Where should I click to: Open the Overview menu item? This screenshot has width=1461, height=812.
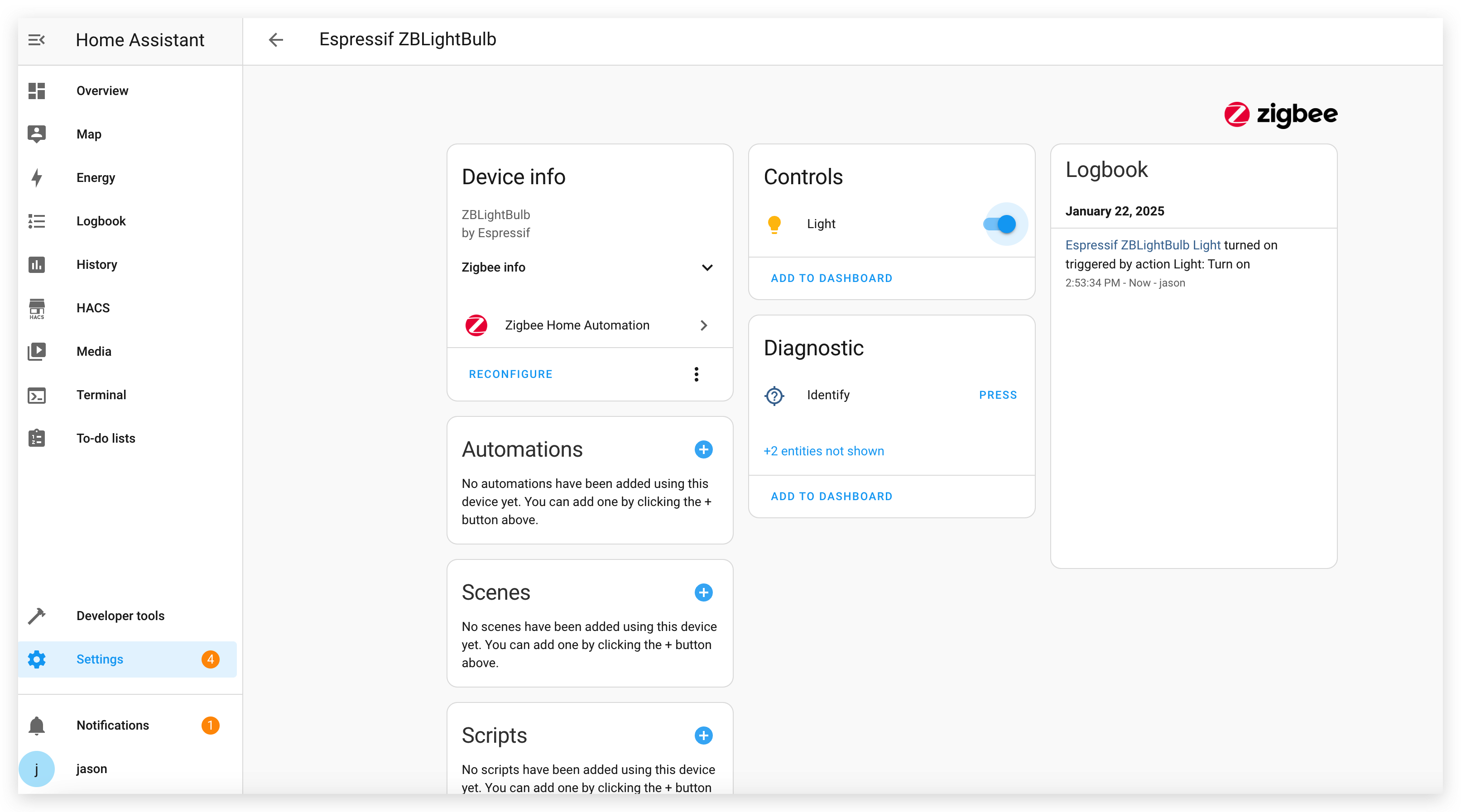click(x=127, y=91)
